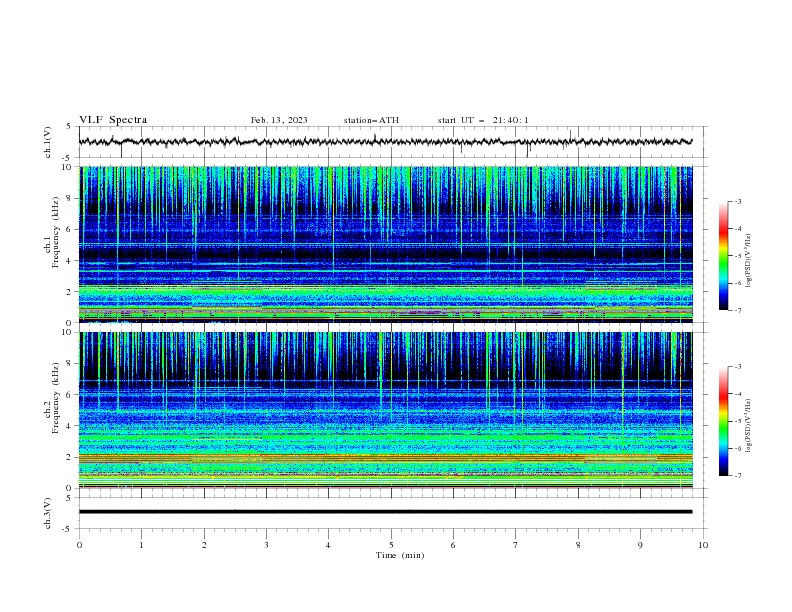
Task: Click the "3" tick on the time axis
Action: point(266,545)
